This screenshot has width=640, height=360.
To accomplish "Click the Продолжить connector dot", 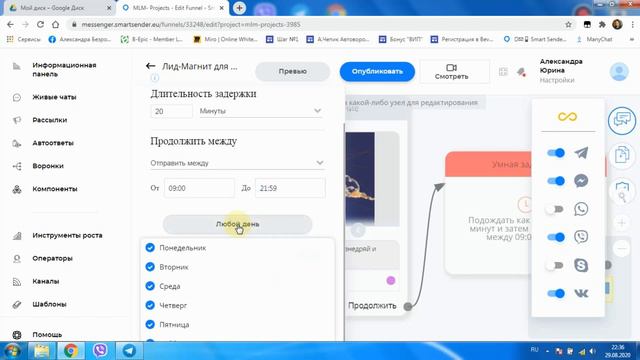I will point(407,307).
